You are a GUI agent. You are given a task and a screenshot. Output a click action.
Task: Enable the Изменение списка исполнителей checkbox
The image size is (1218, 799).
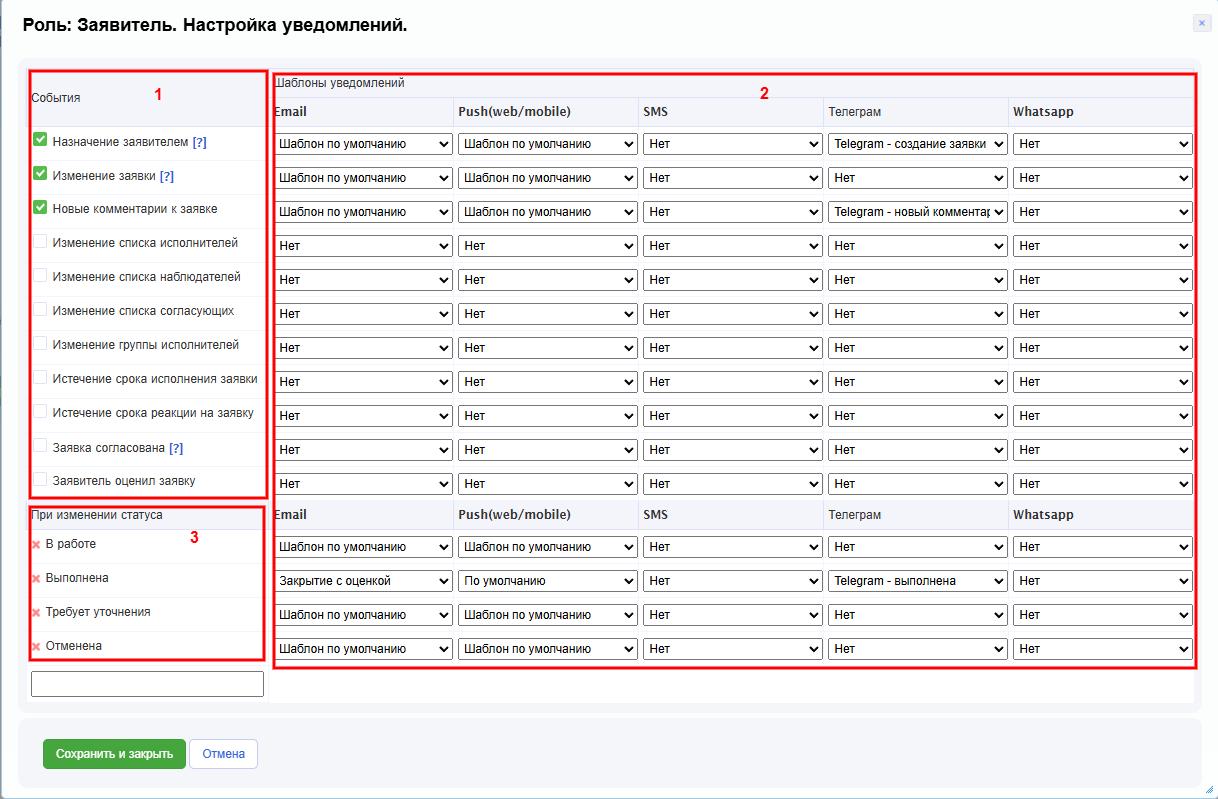pyautogui.click(x=40, y=242)
